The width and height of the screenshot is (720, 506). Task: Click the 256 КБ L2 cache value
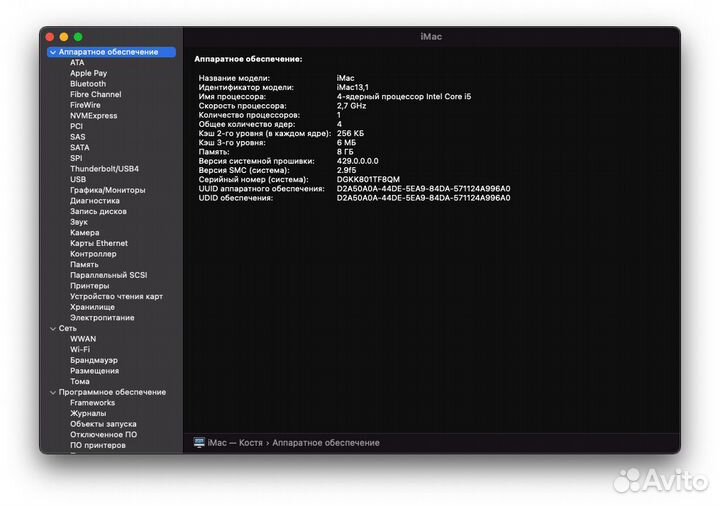tap(350, 133)
